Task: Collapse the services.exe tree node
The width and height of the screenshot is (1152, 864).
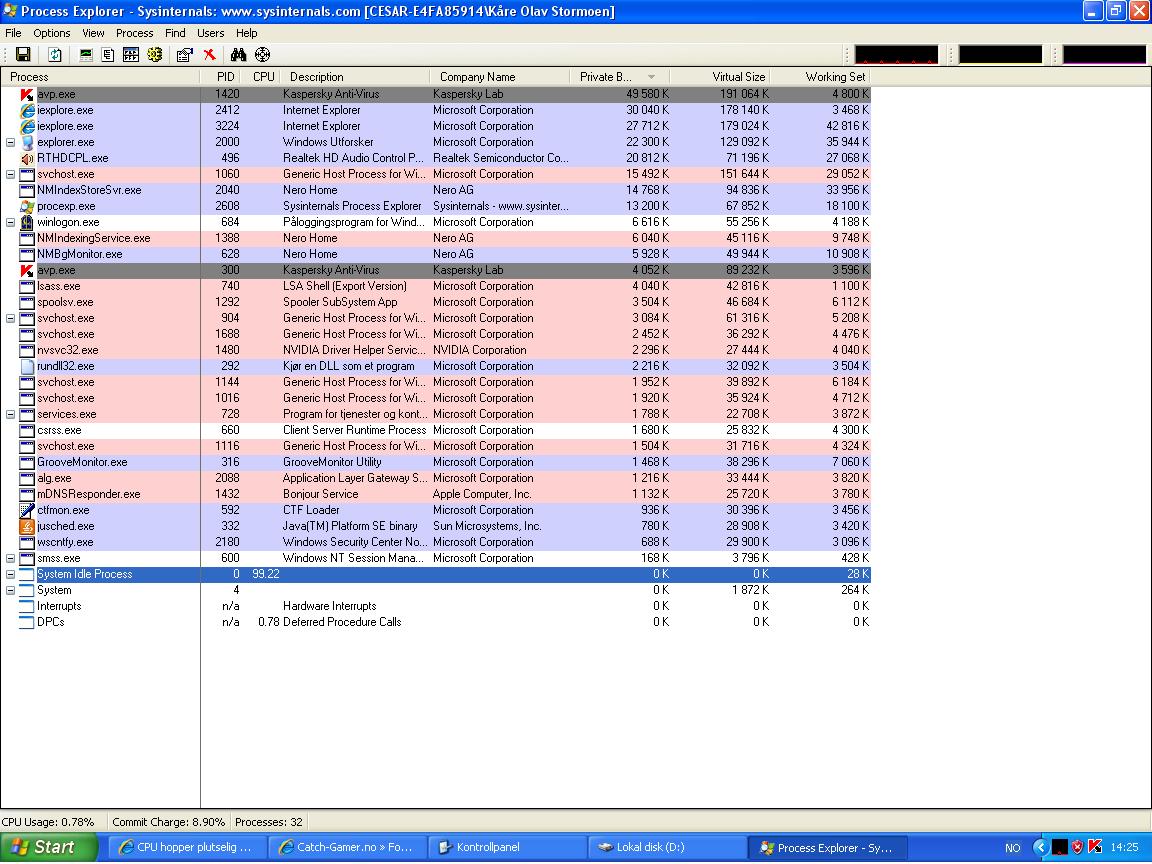Action: coord(10,414)
